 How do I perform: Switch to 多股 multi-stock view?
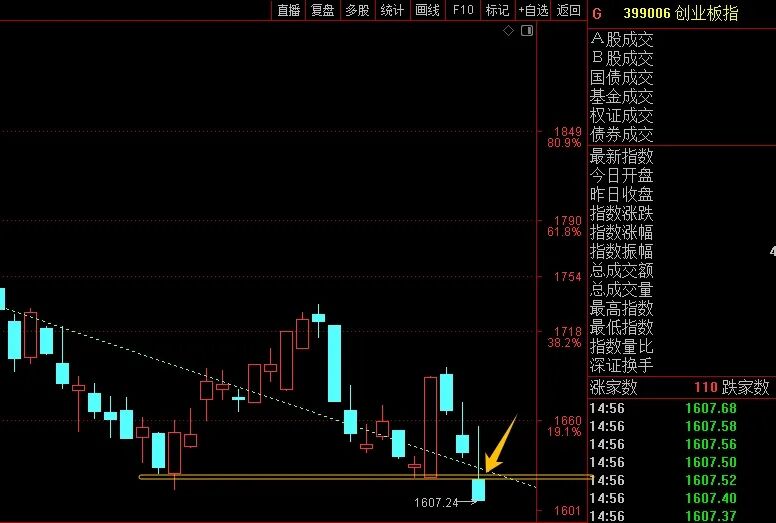357,10
